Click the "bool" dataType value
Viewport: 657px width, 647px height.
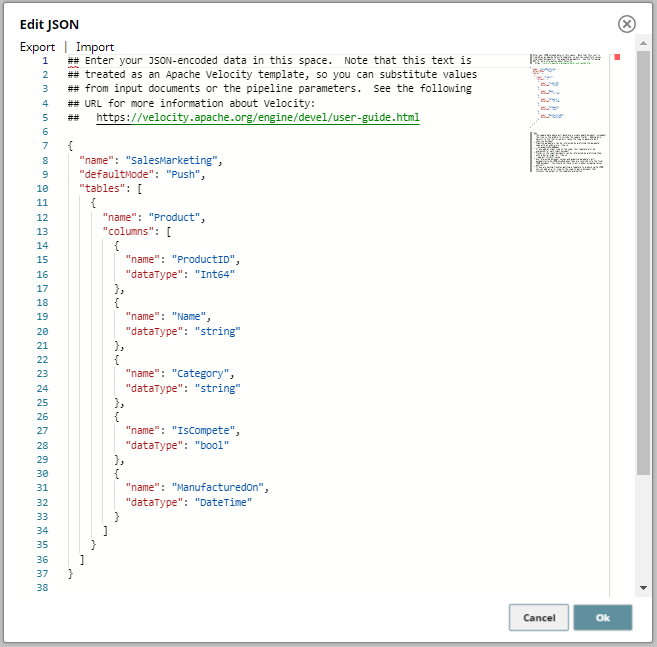click(212, 445)
